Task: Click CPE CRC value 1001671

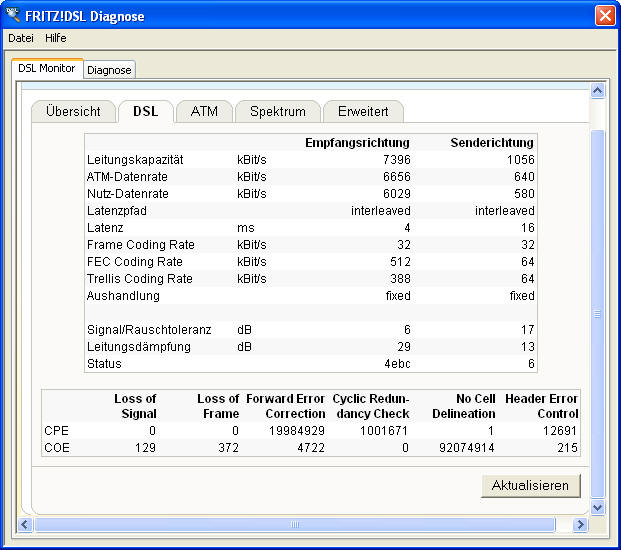Action: 384,431
